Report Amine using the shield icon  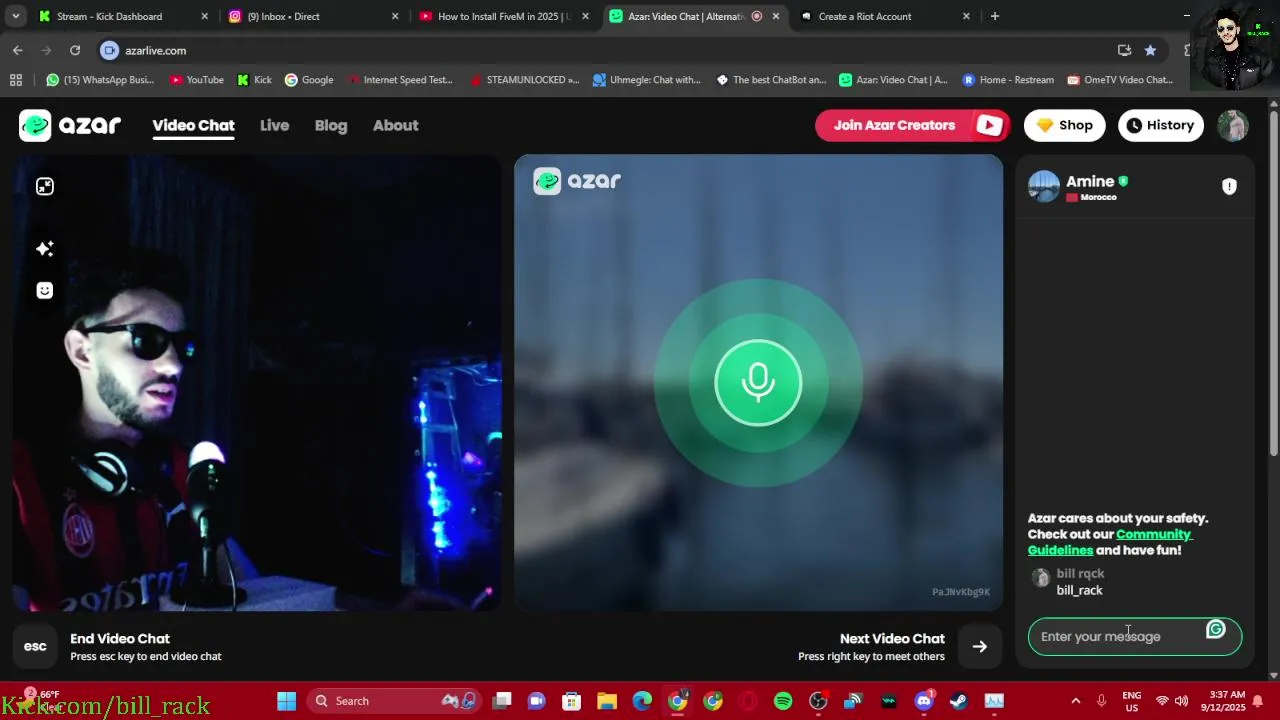click(x=1229, y=186)
